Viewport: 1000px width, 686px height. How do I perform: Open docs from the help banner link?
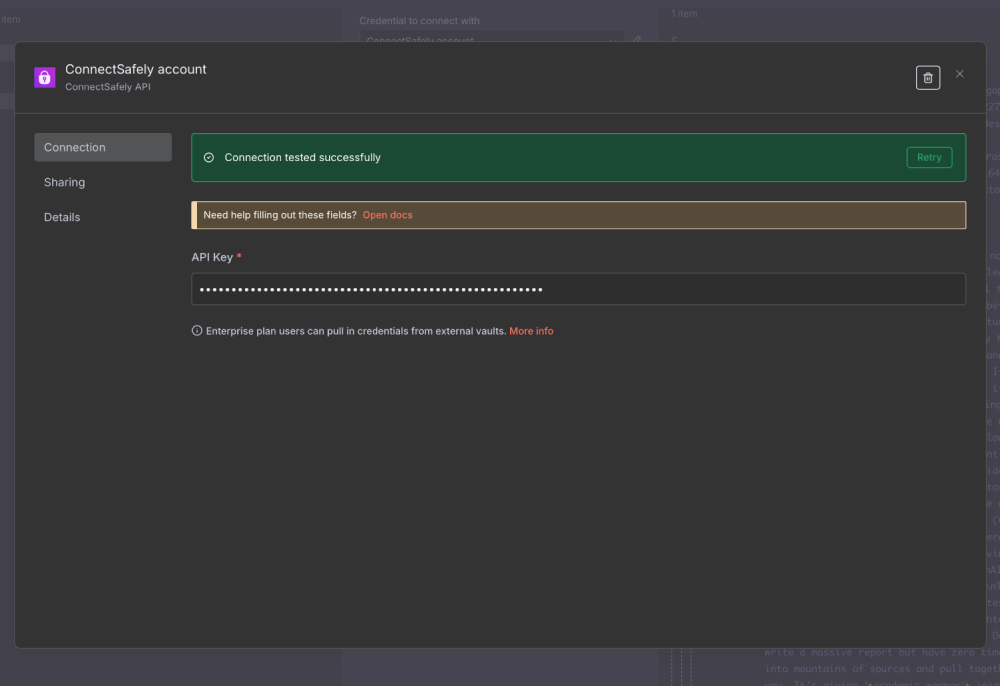pyautogui.click(x=387, y=214)
